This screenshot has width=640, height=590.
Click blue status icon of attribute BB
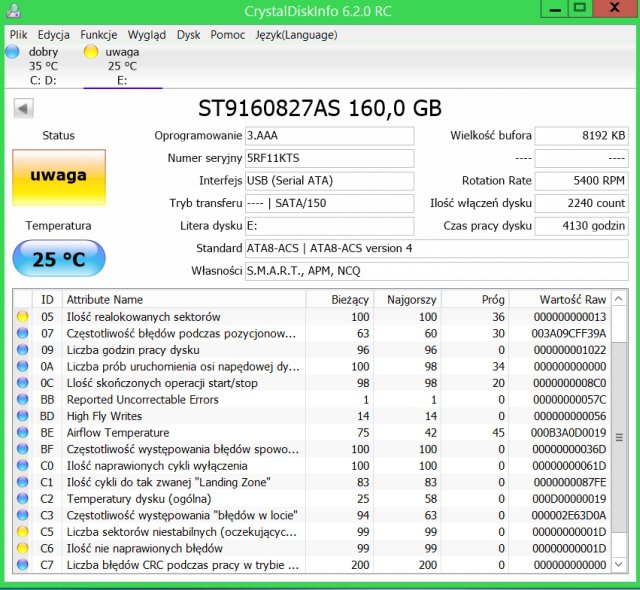click(x=23, y=399)
